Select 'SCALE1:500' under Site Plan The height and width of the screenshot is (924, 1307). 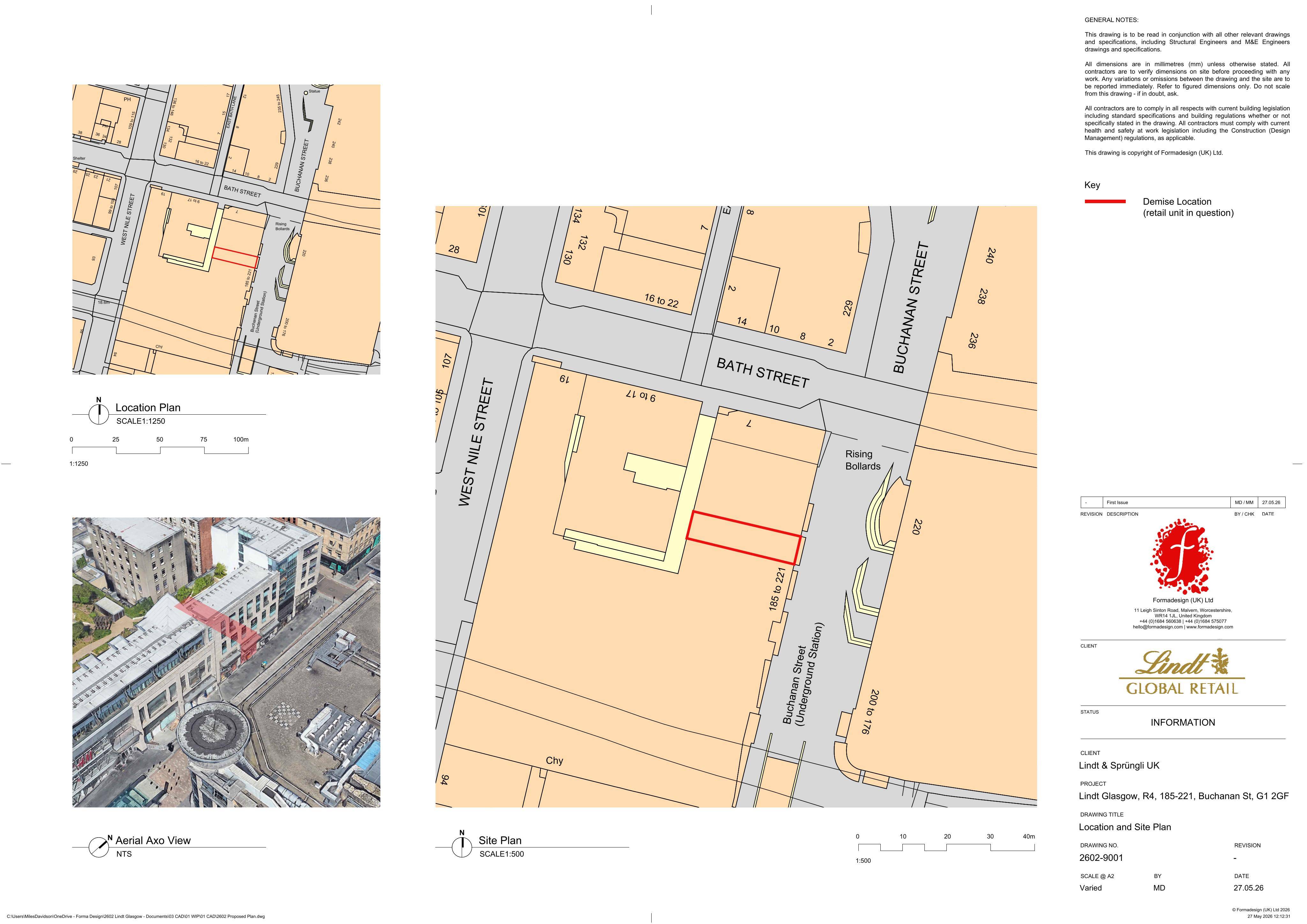tap(502, 854)
